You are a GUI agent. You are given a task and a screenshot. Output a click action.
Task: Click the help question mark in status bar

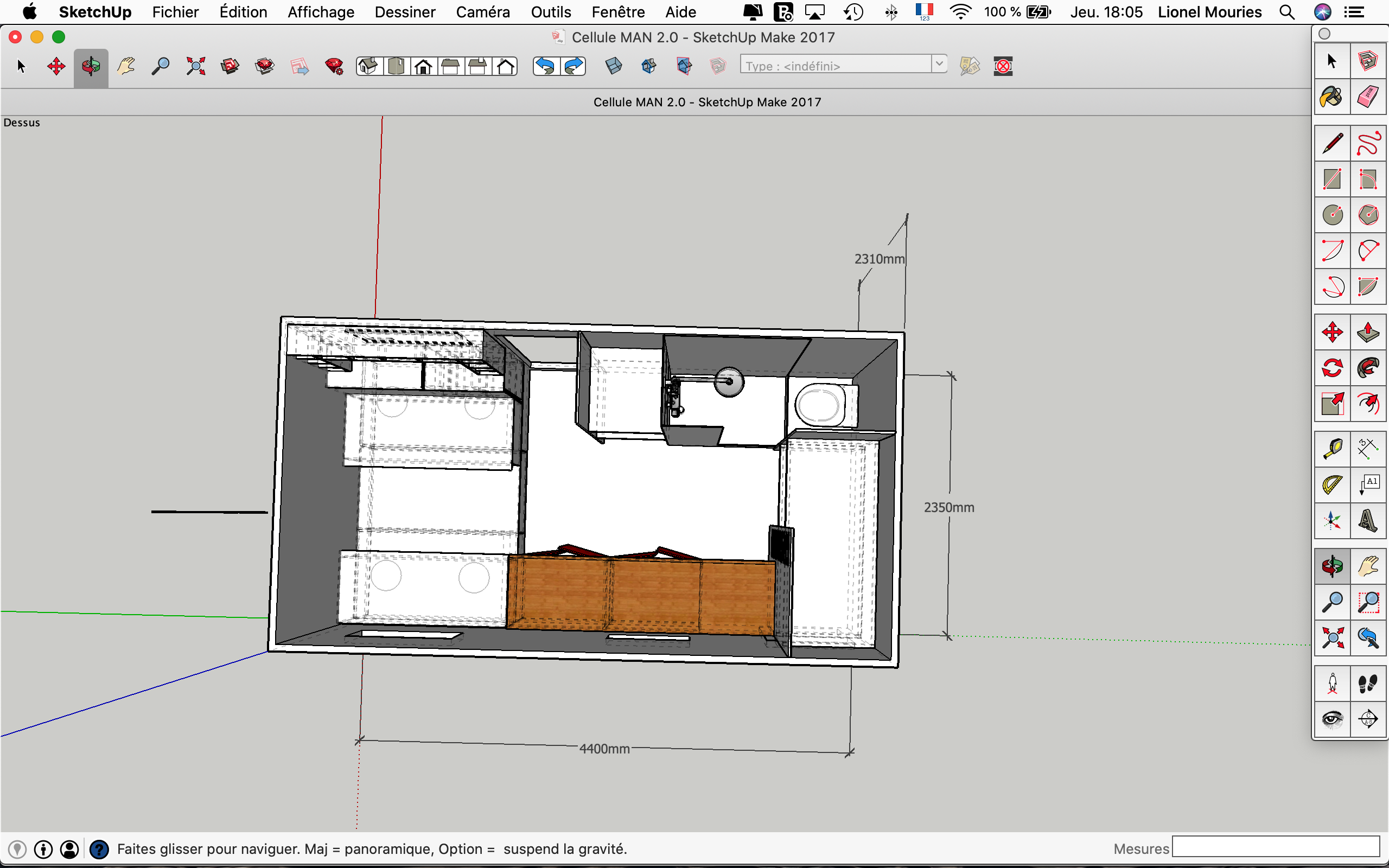[99, 849]
